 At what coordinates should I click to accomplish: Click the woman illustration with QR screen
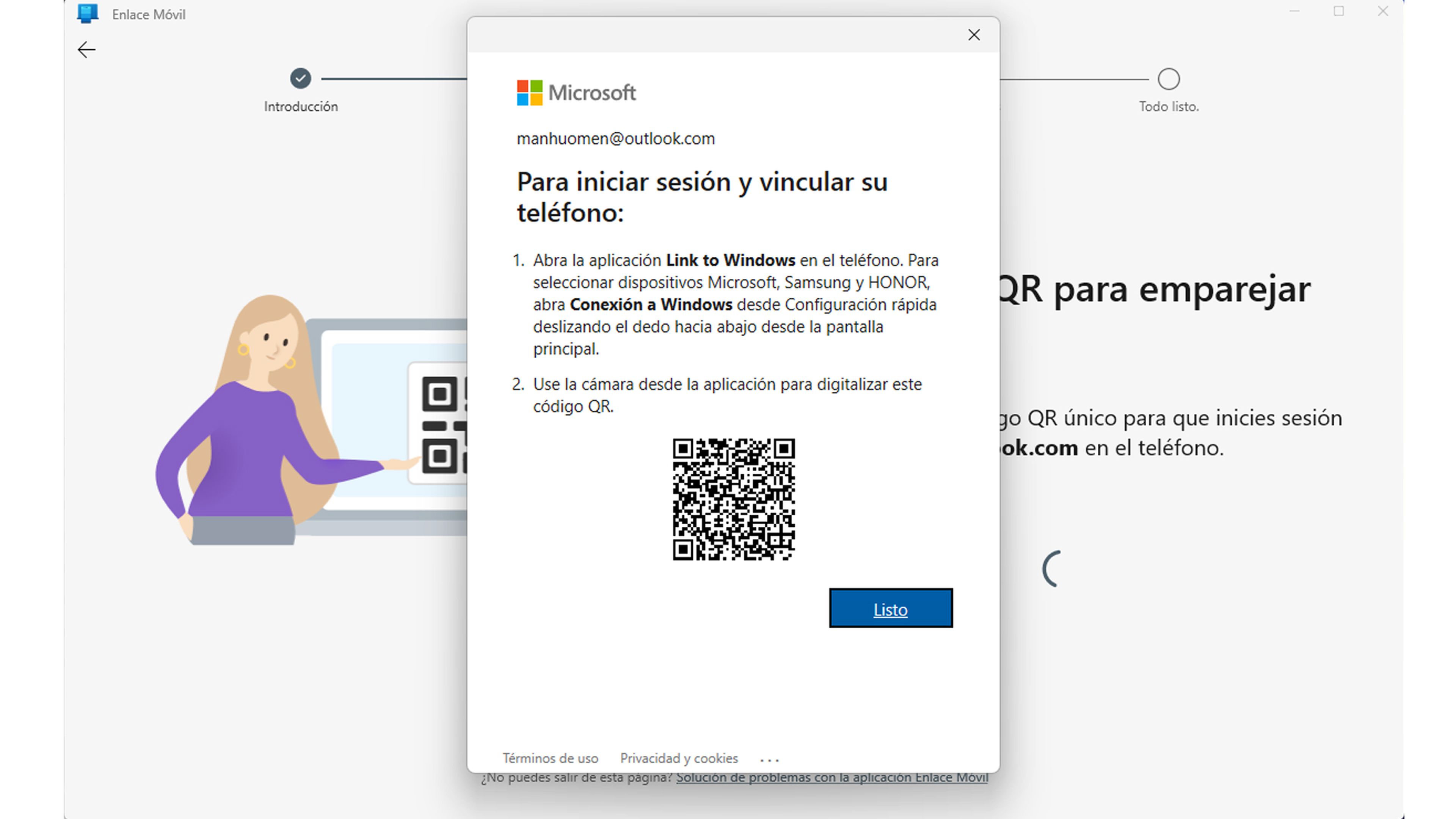(311, 419)
